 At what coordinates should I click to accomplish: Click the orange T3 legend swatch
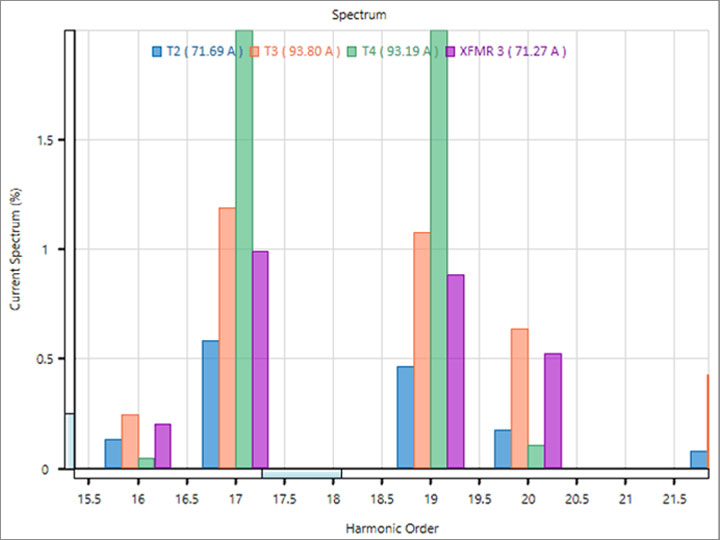pyautogui.click(x=255, y=51)
